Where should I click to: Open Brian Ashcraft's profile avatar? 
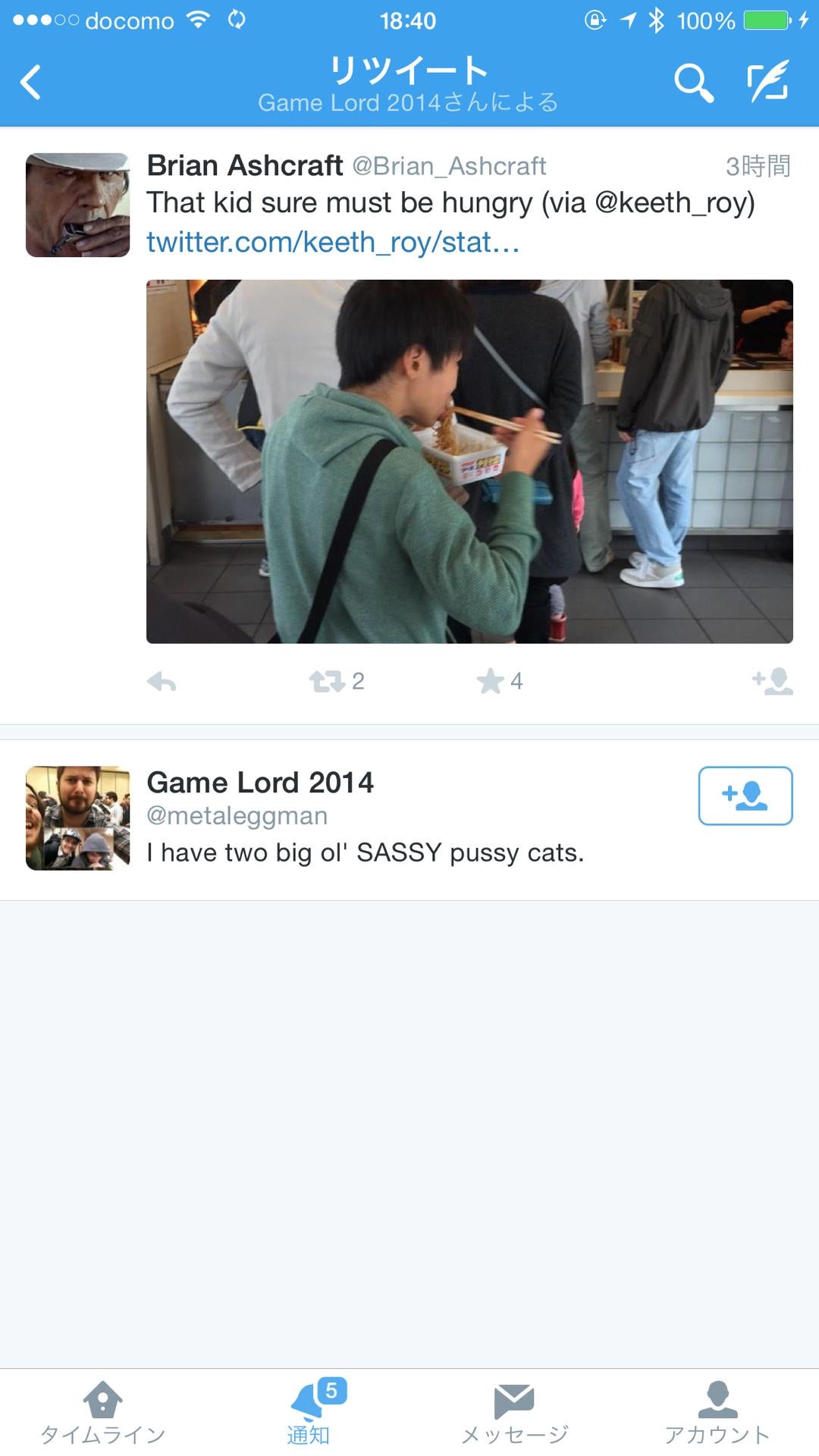click(x=77, y=205)
